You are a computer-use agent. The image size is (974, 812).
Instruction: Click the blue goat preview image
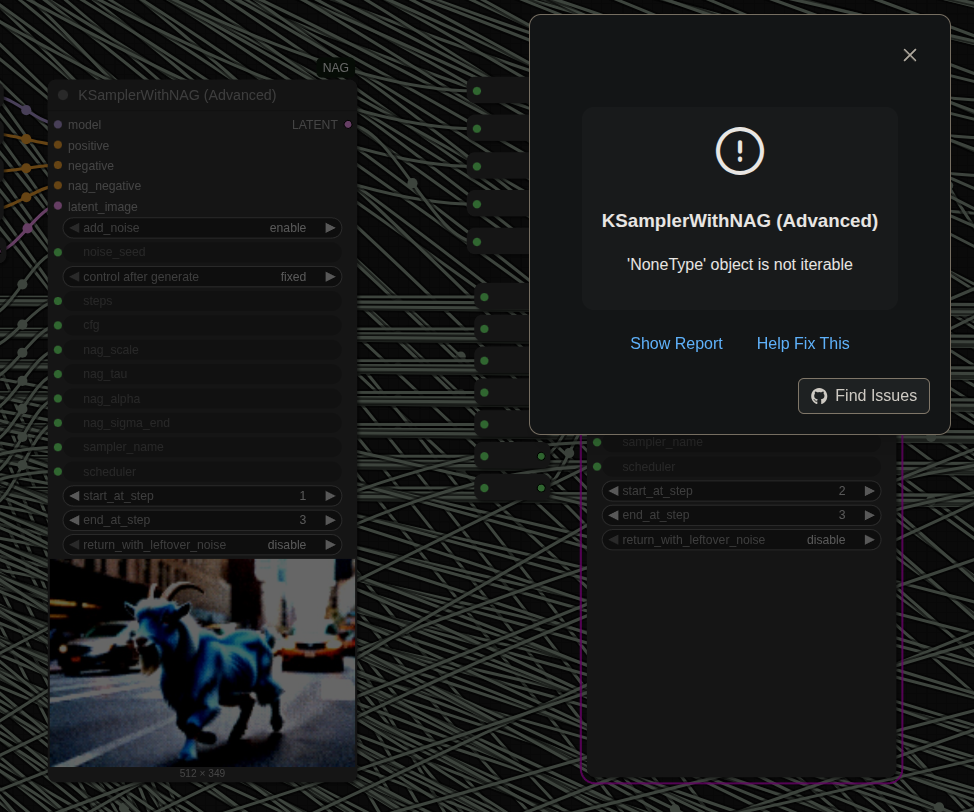click(x=203, y=663)
